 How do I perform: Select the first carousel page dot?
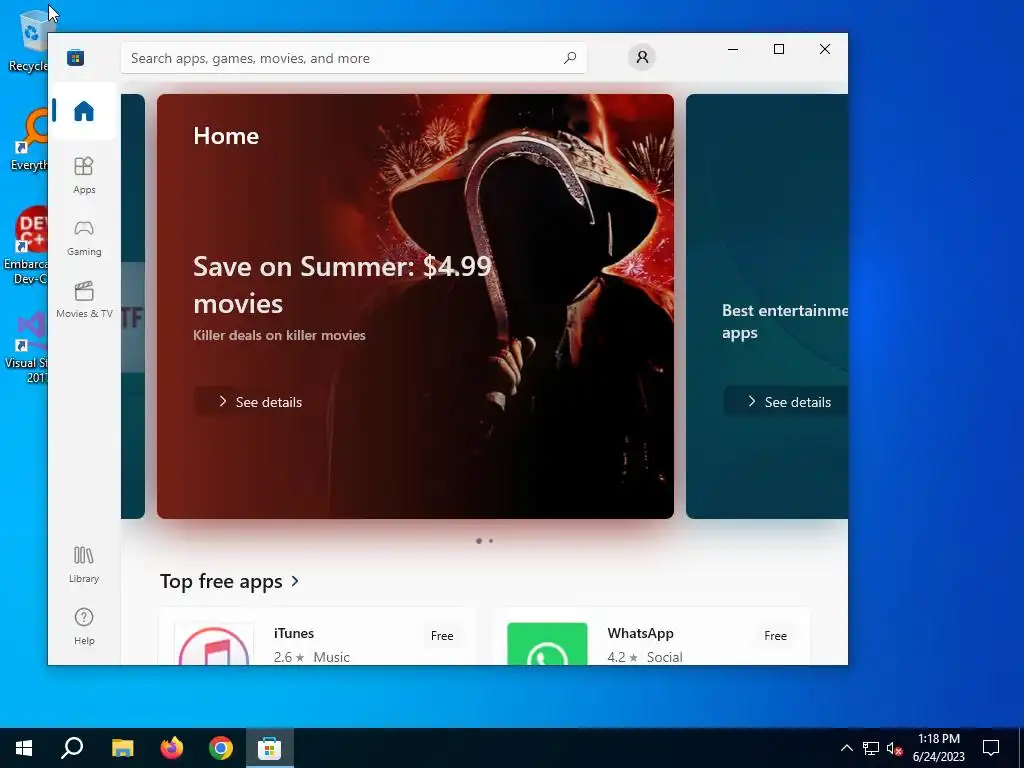(479, 541)
